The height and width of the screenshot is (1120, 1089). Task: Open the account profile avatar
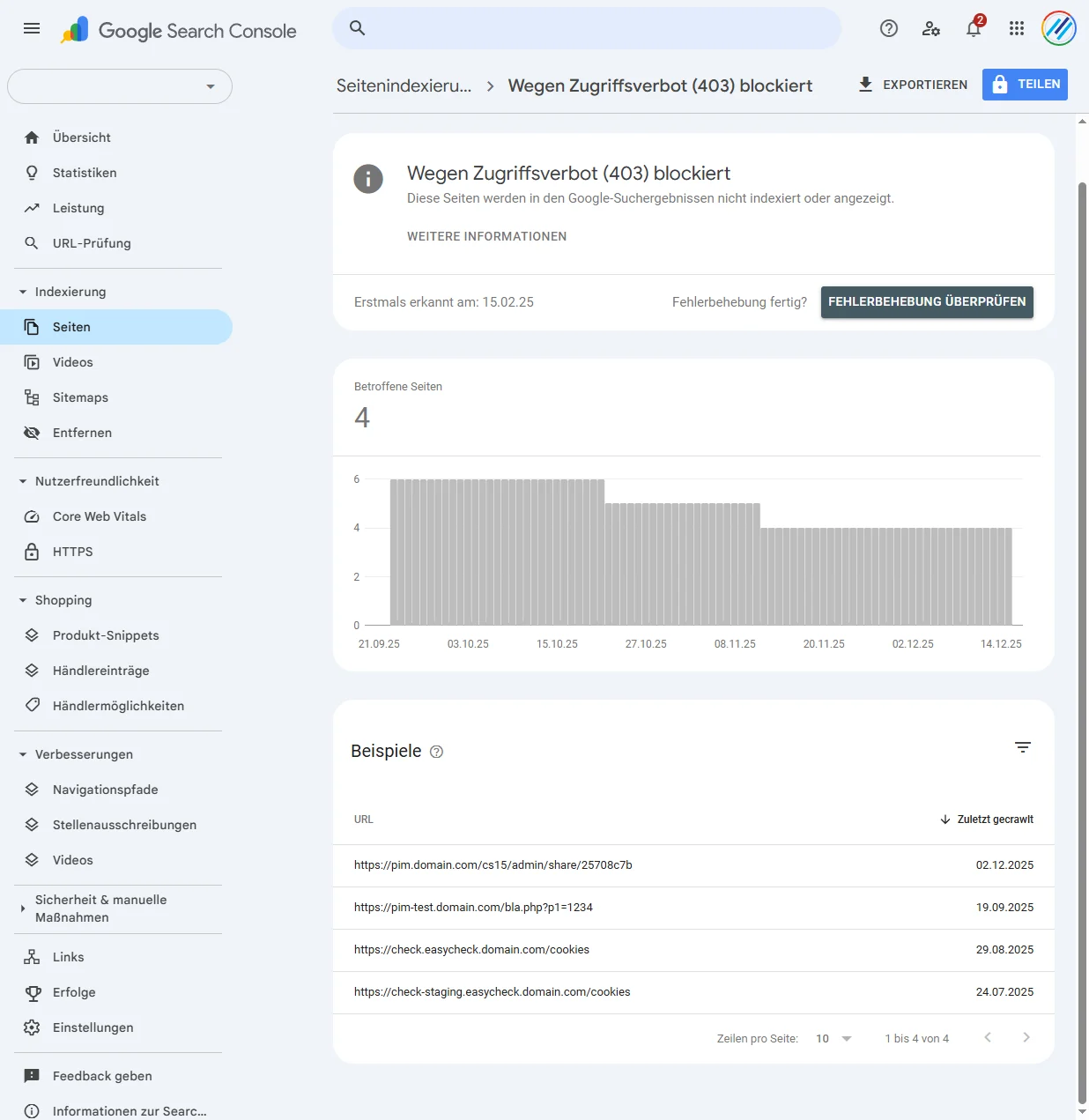[1059, 28]
